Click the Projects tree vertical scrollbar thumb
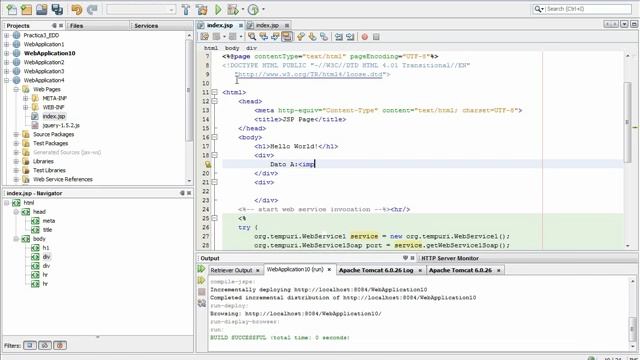This screenshot has height=360, width=640. pyautogui.click(x=189, y=90)
